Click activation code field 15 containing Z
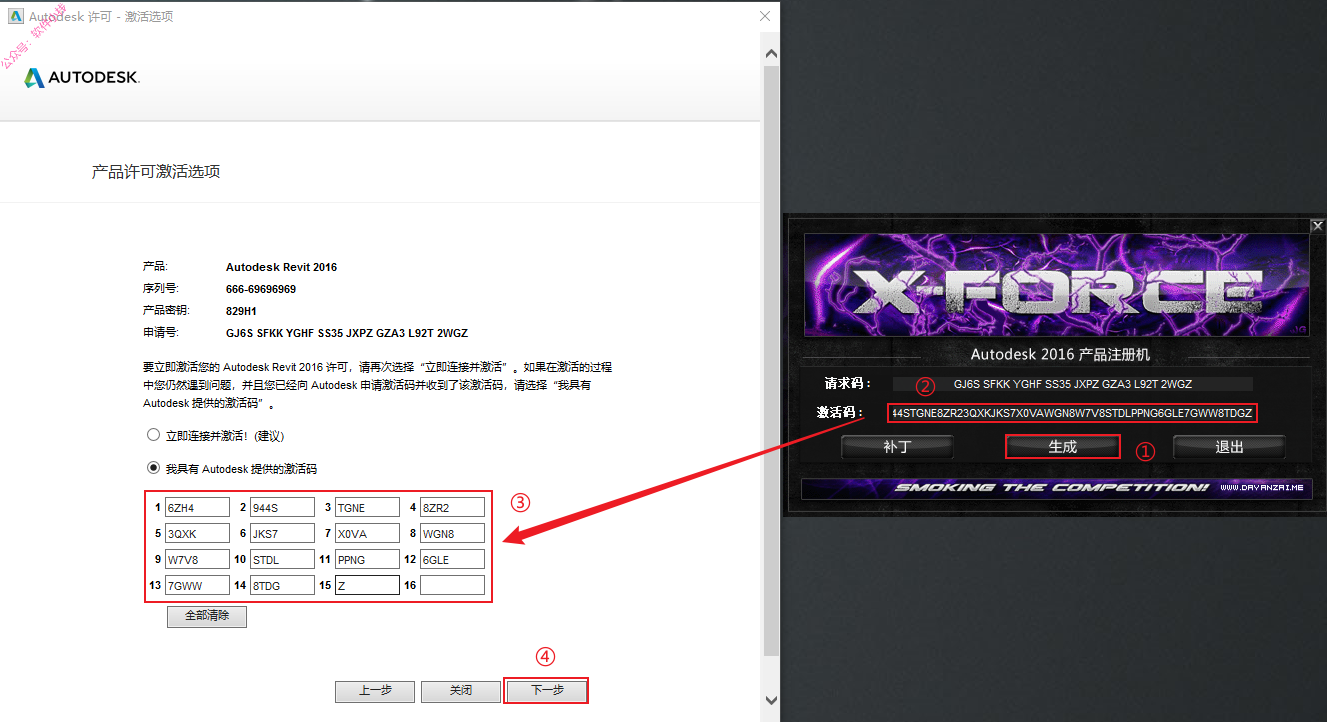The image size is (1327, 722). [367, 585]
